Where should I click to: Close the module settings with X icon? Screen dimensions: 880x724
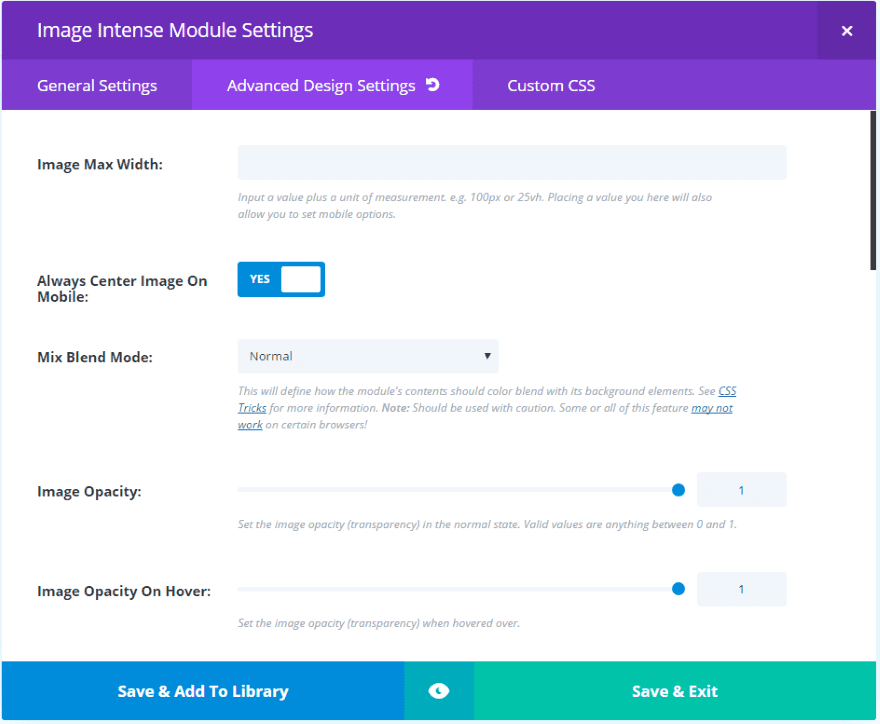[x=847, y=31]
